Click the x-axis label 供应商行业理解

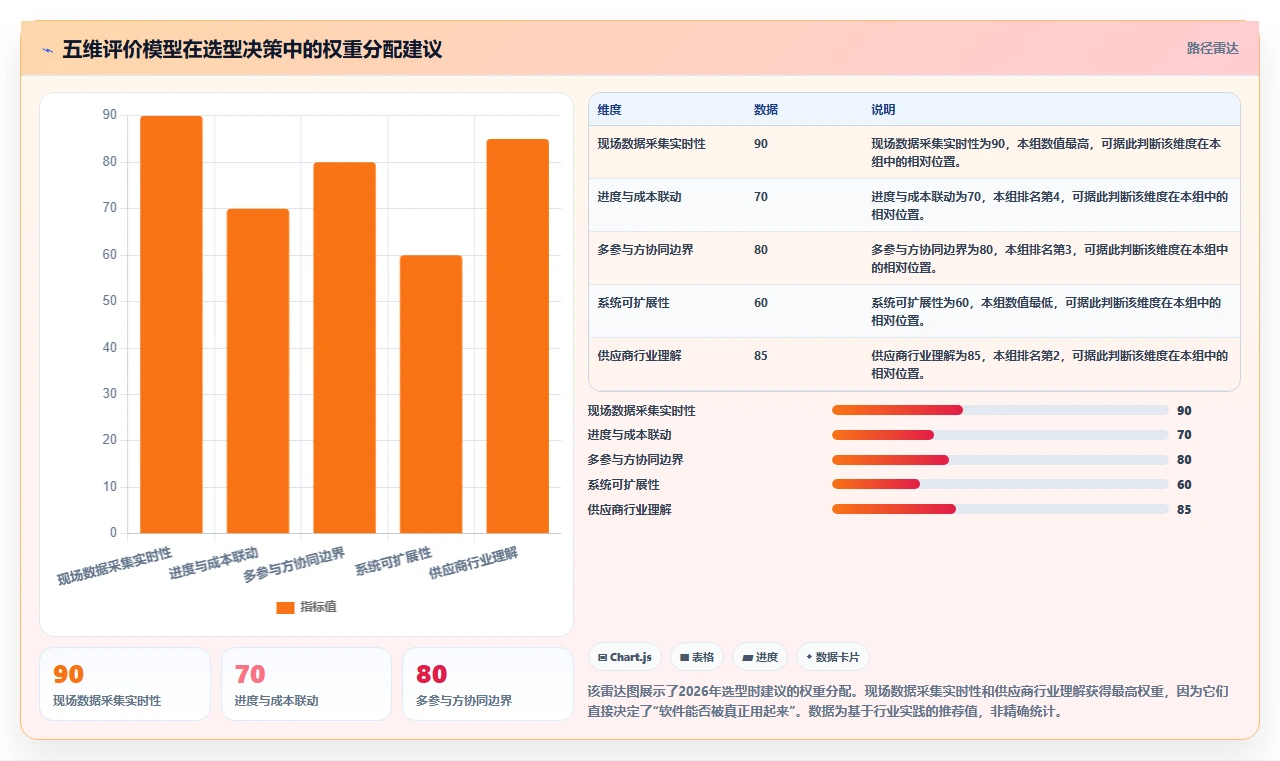474,563
